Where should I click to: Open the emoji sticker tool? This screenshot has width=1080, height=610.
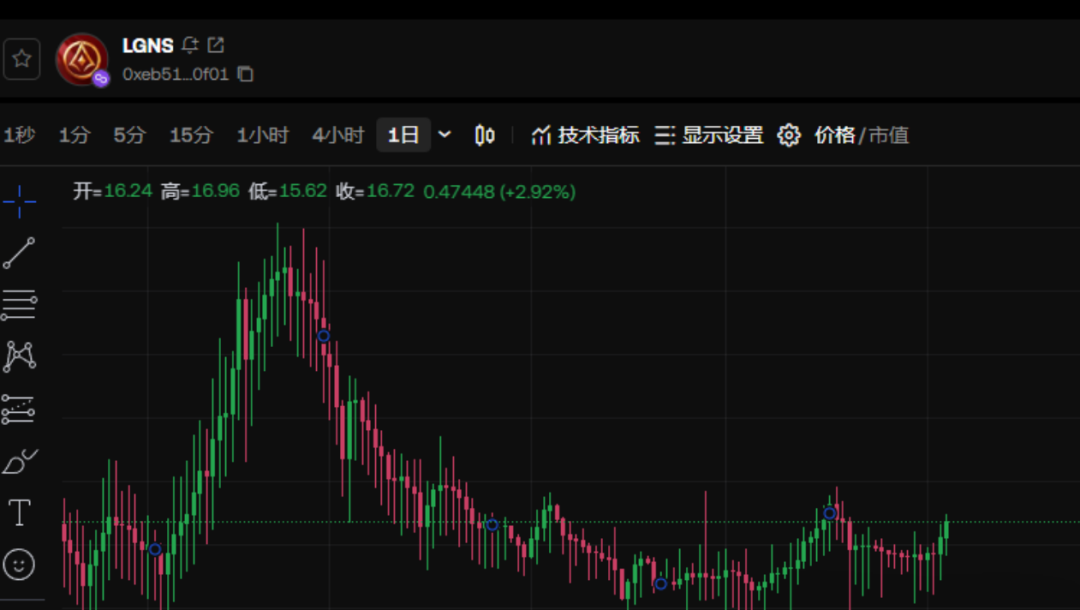tap(19, 565)
